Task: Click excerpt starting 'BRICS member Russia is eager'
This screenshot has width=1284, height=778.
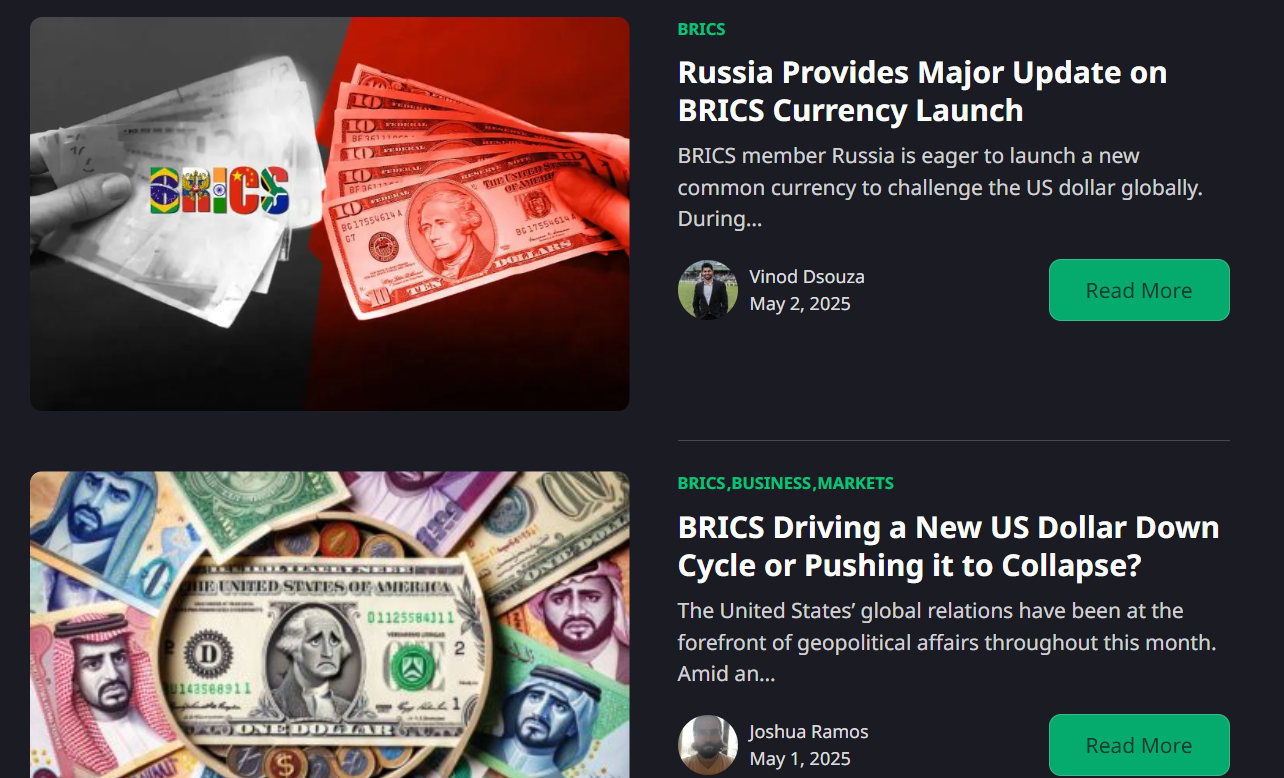Action: pyautogui.click(x=940, y=187)
